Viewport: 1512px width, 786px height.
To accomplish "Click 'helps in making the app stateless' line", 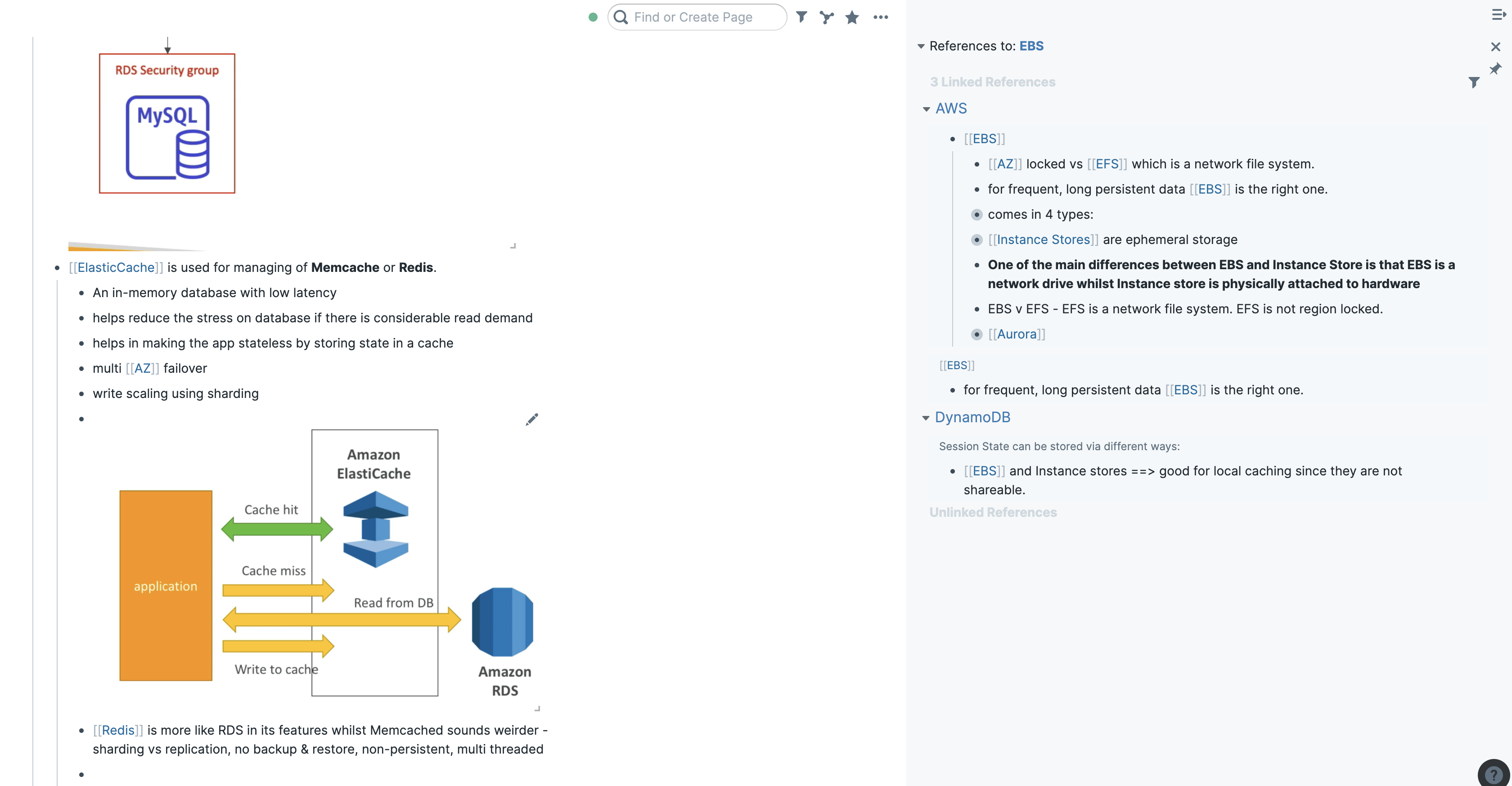I will [x=273, y=343].
